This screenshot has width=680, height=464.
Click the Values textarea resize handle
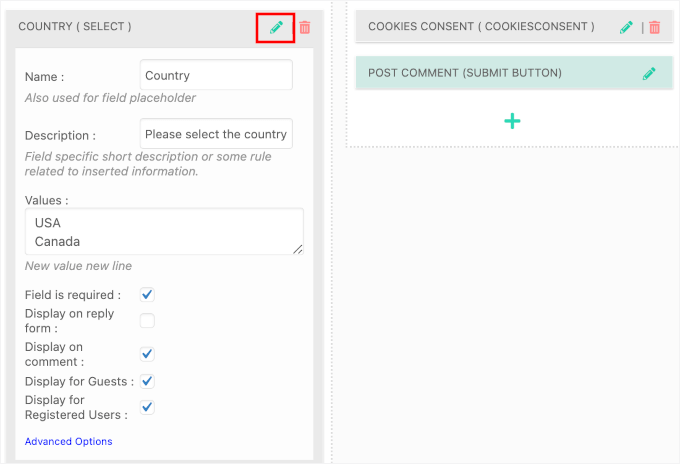coord(297,248)
